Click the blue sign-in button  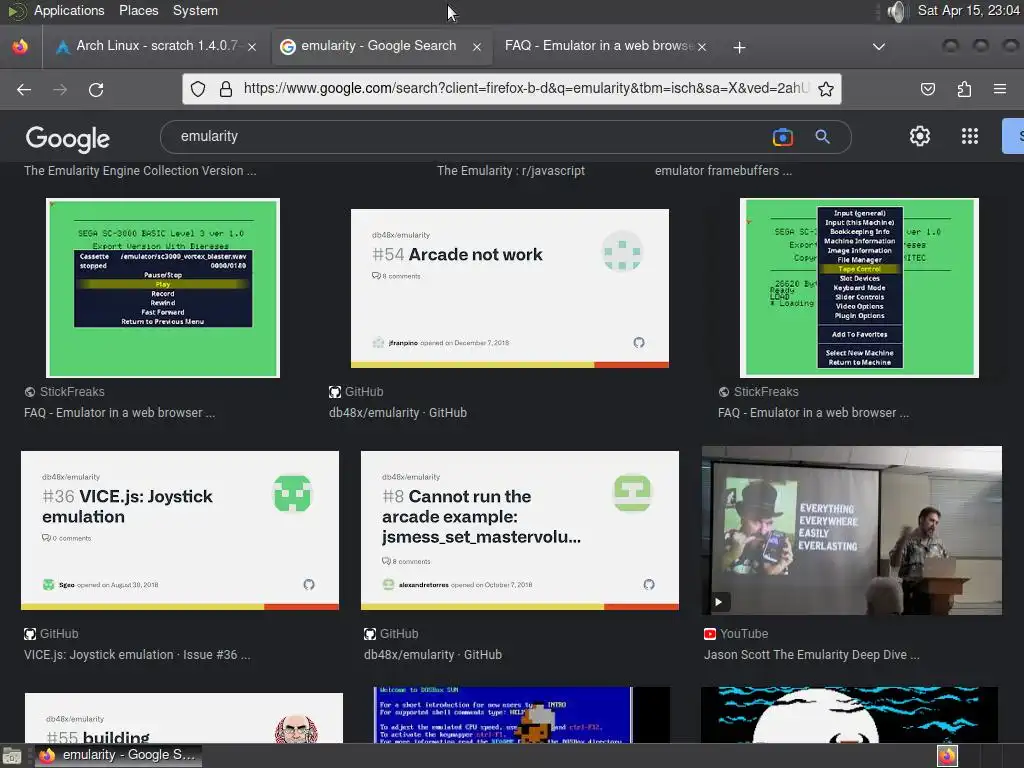pyautogui.click(x=1013, y=136)
